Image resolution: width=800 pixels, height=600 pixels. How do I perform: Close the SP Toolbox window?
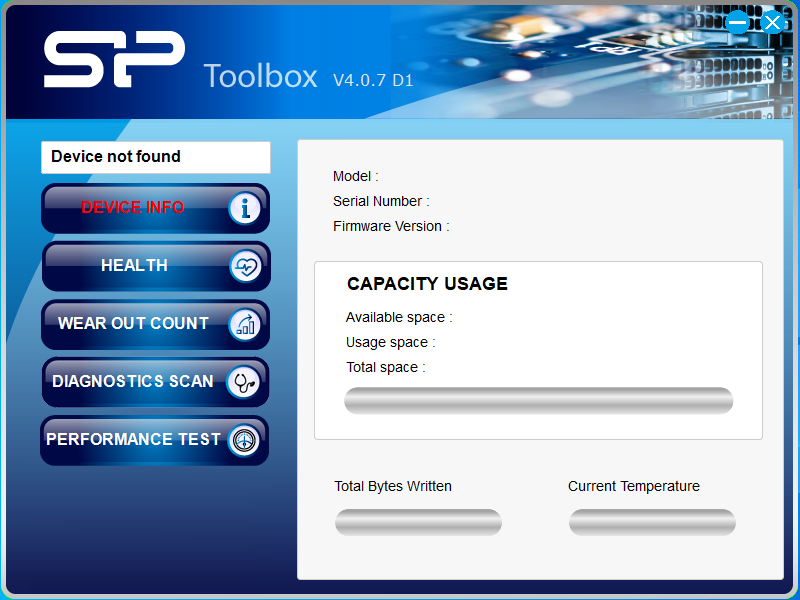point(772,22)
